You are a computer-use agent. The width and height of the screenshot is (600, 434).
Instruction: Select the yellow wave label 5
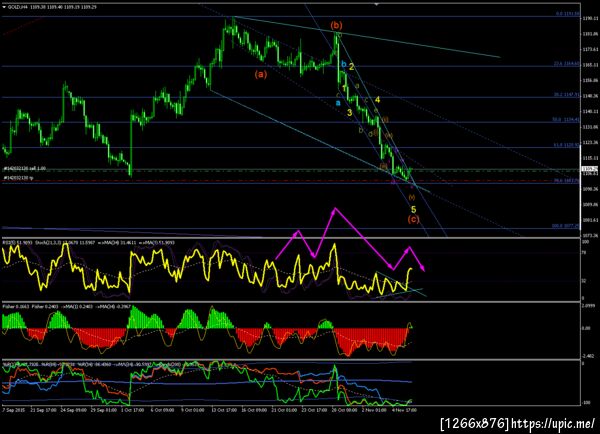pyautogui.click(x=414, y=209)
